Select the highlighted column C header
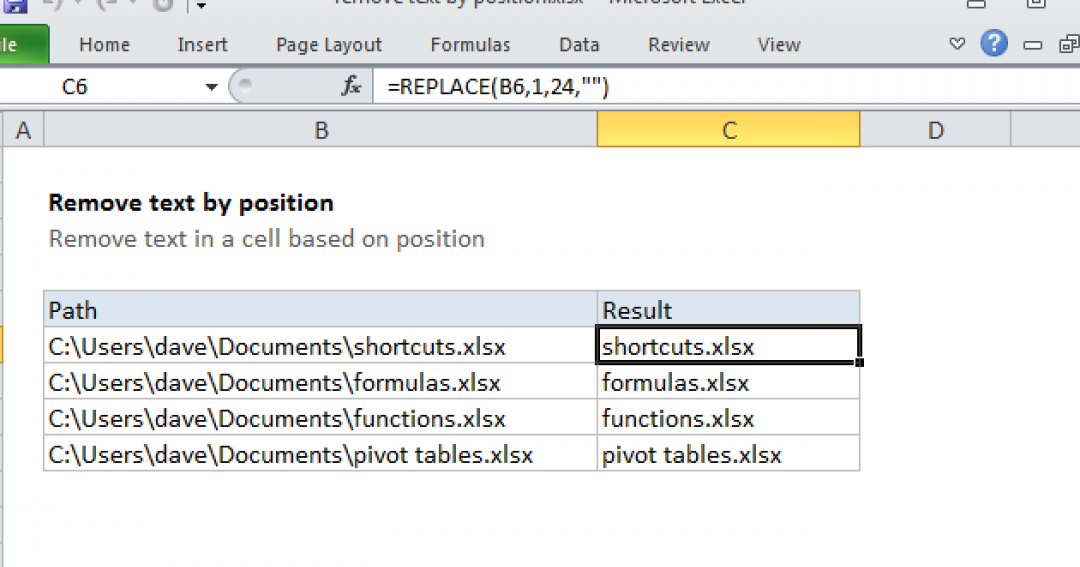This screenshot has height=567, width=1080. click(x=729, y=130)
